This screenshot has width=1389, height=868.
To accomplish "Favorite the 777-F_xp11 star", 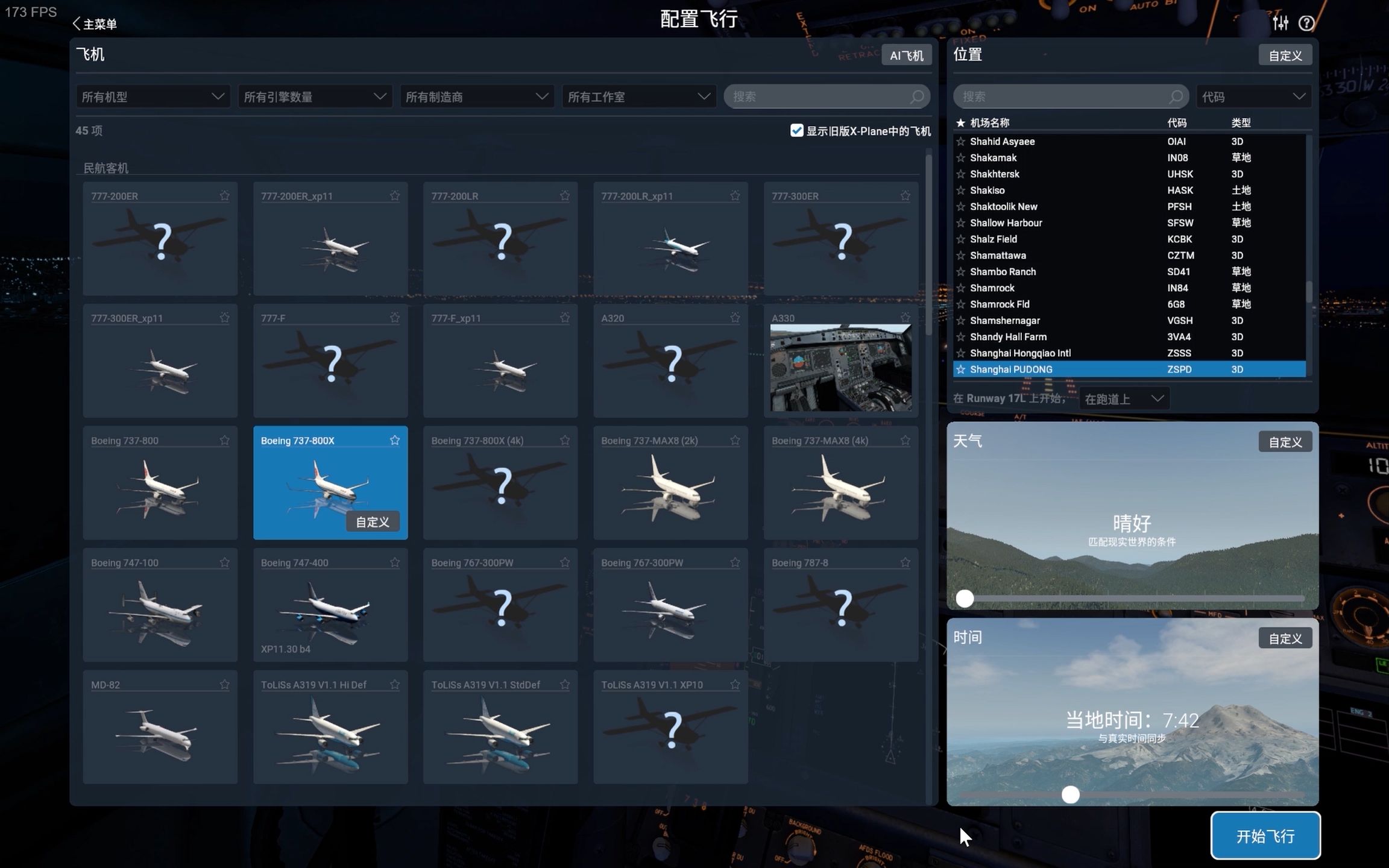I will click(x=565, y=317).
